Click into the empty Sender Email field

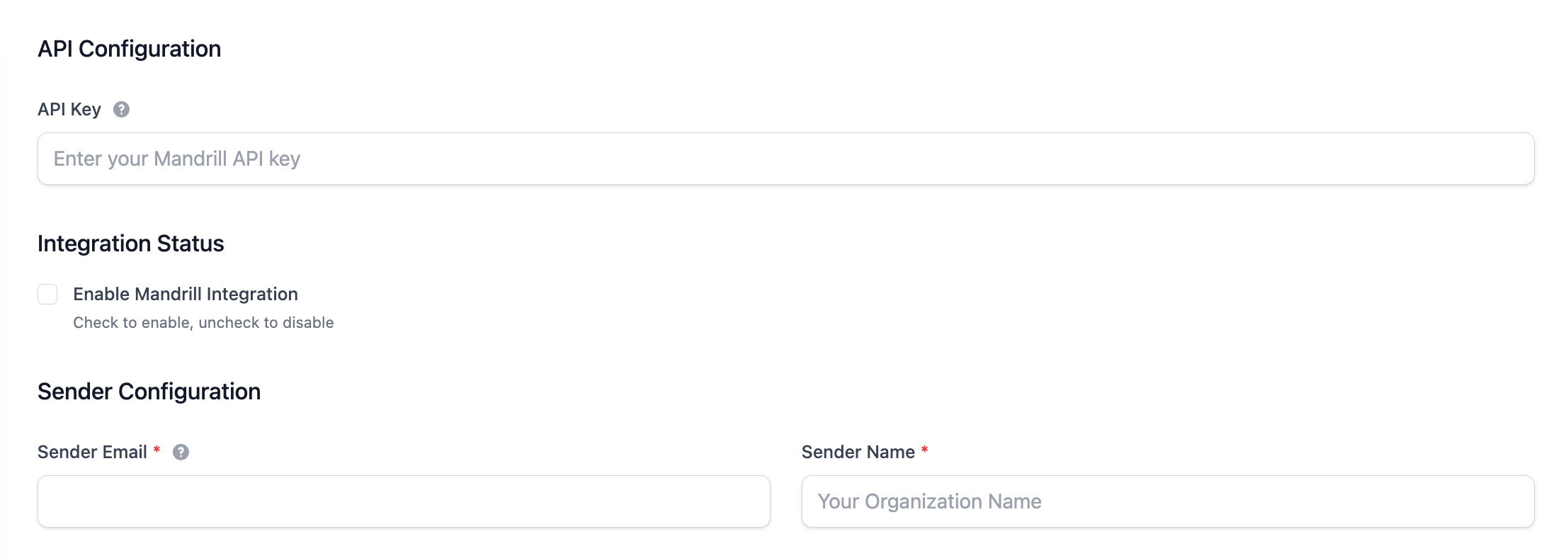click(404, 501)
